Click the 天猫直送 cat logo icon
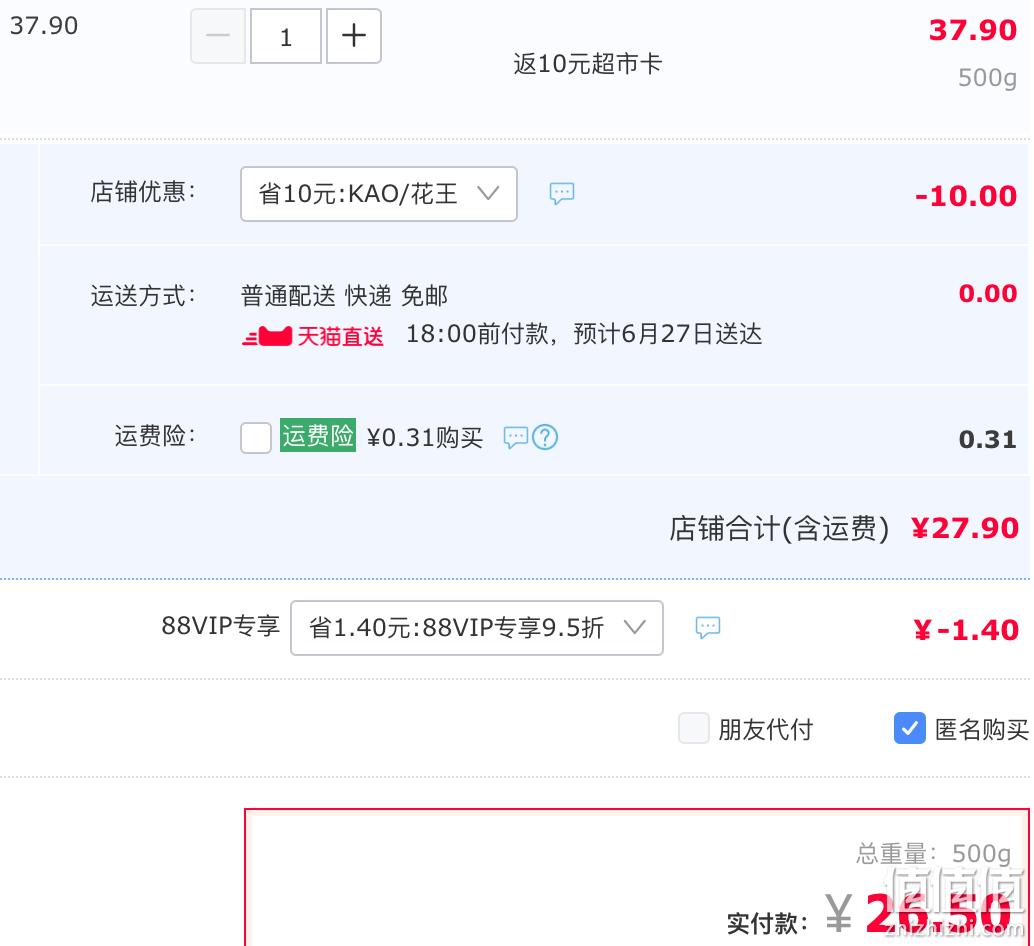 268,336
